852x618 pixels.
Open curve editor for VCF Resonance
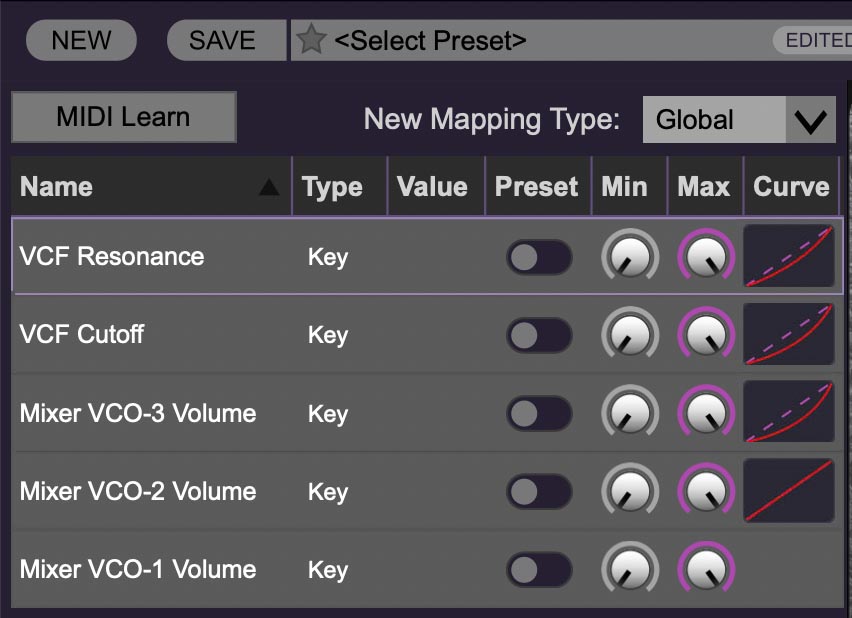789,257
